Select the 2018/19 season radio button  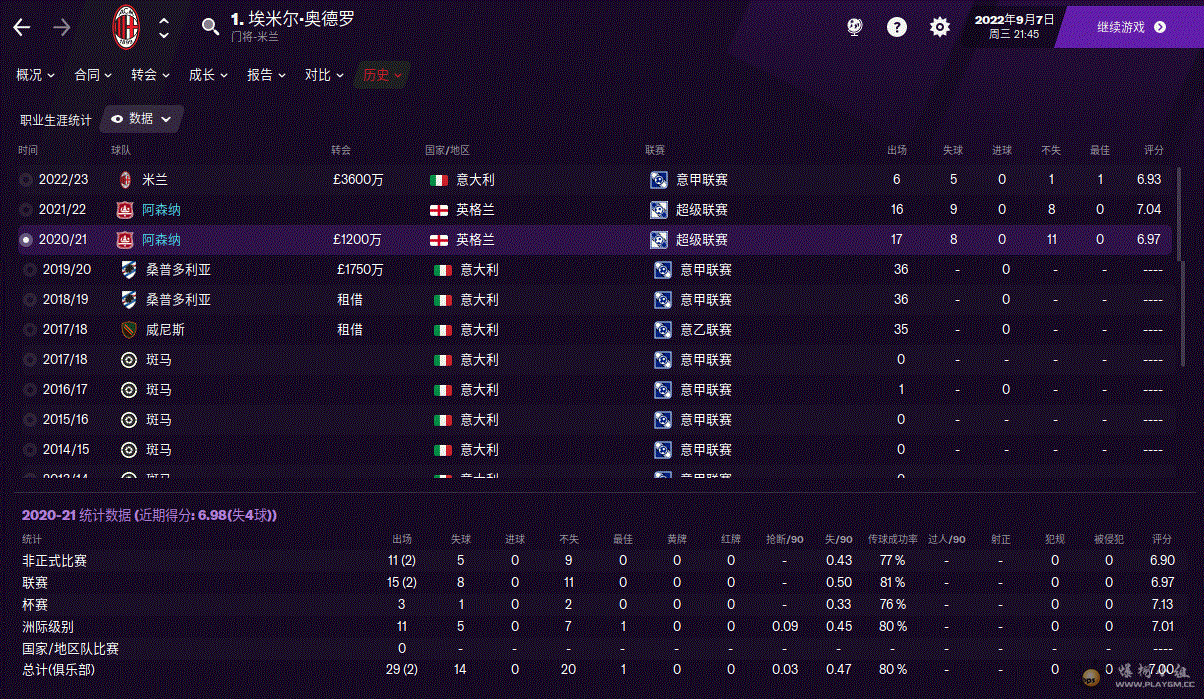30,300
